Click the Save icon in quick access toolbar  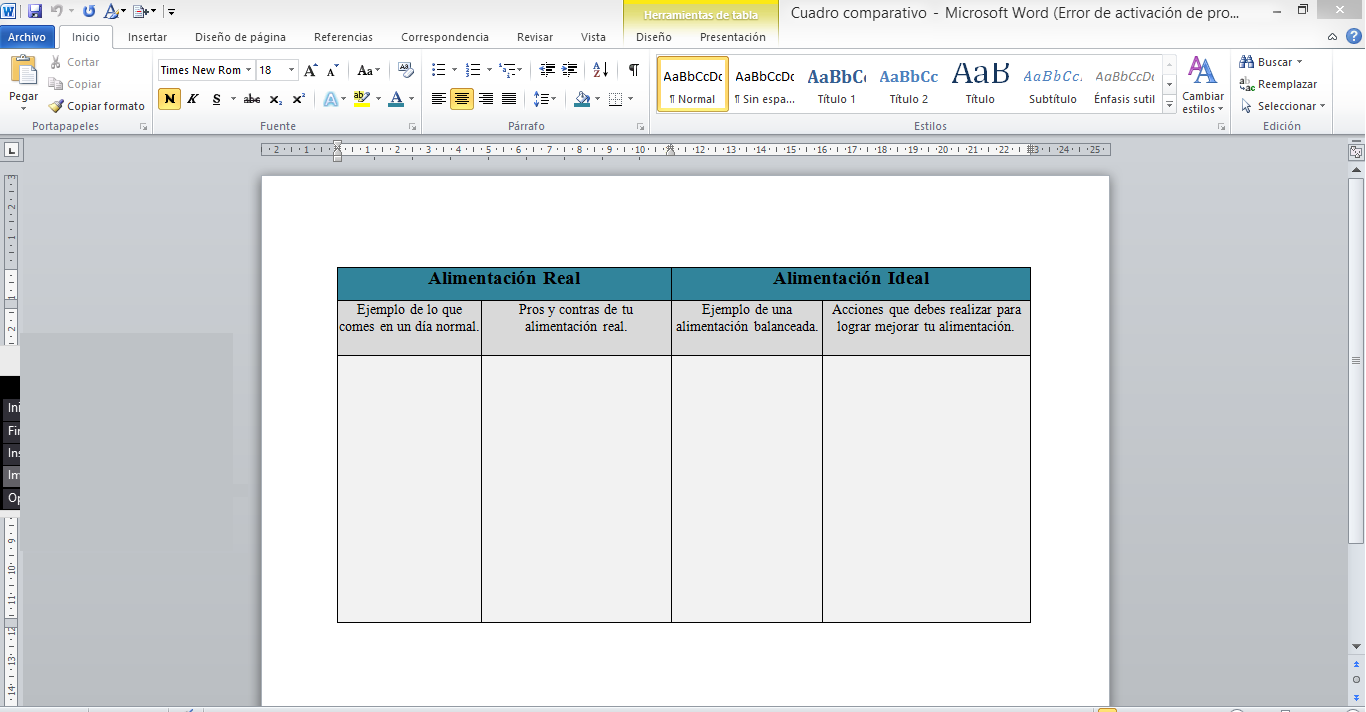coord(35,11)
